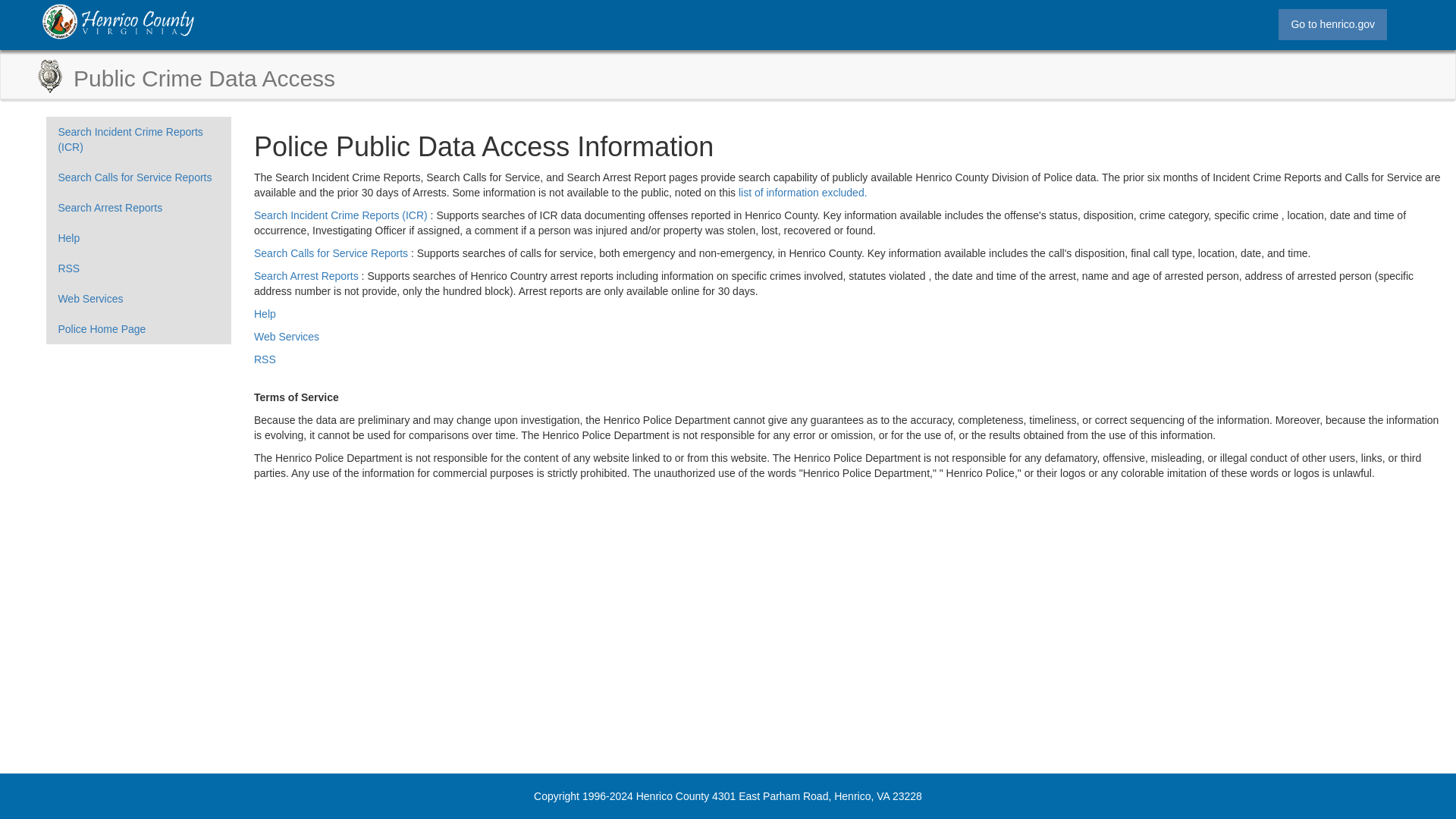Viewport: 1456px width, 819px height.
Task: Select RSS in the sidebar menu
Action: pos(138,268)
